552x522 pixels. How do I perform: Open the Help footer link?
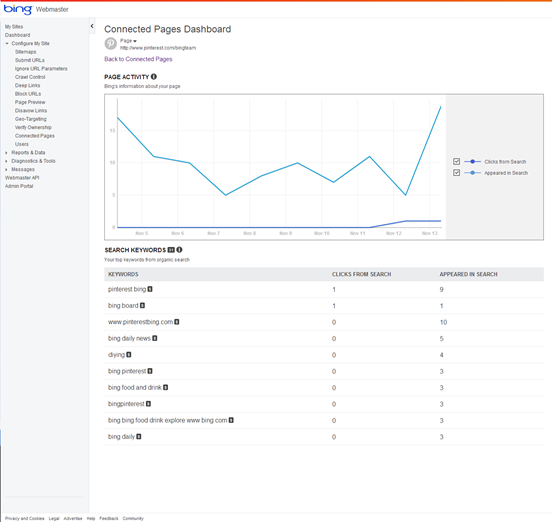91,518
